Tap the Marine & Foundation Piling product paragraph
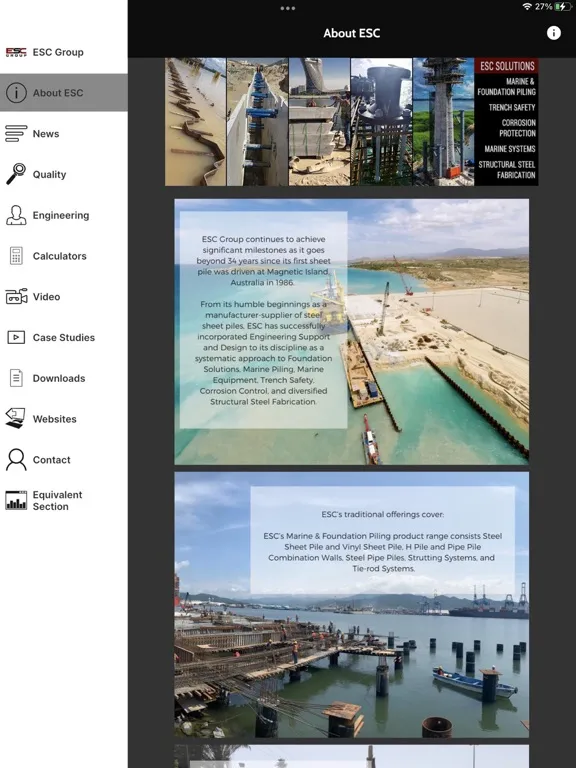This screenshot has width=576, height=768. pos(383,552)
